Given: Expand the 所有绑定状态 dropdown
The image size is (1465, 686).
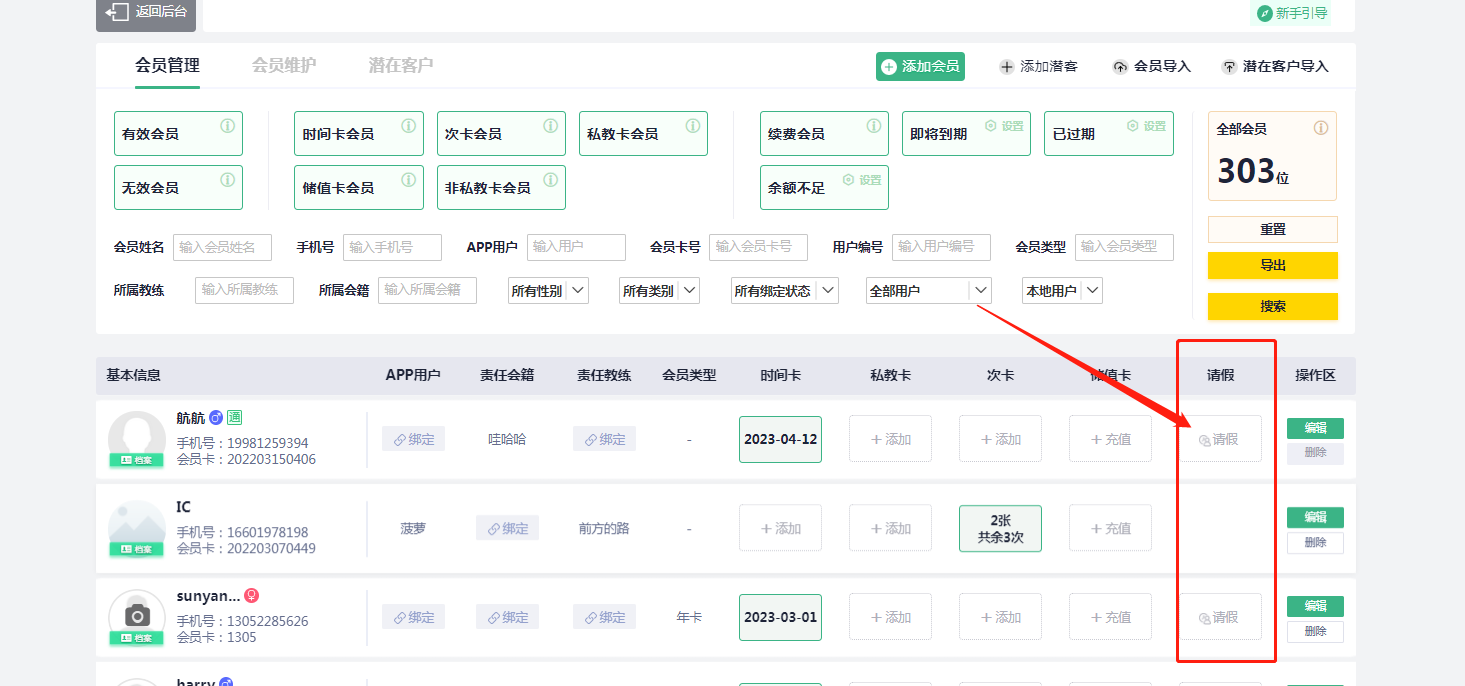Looking at the screenshot, I should 783,291.
